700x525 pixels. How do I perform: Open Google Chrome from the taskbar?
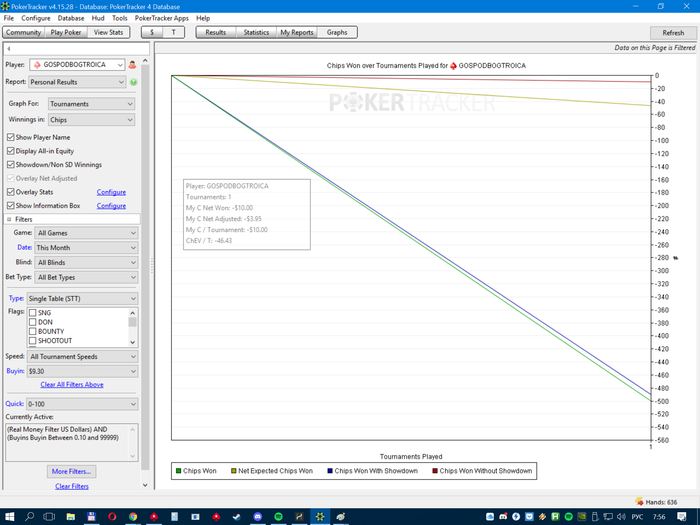point(133,517)
